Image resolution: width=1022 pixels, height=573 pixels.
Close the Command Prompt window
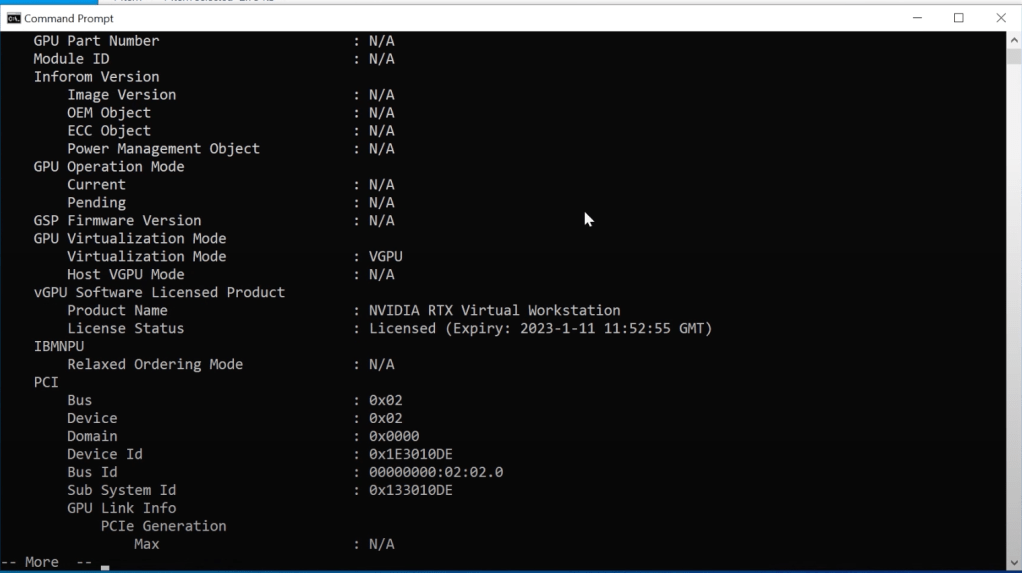tap(1001, 18)
